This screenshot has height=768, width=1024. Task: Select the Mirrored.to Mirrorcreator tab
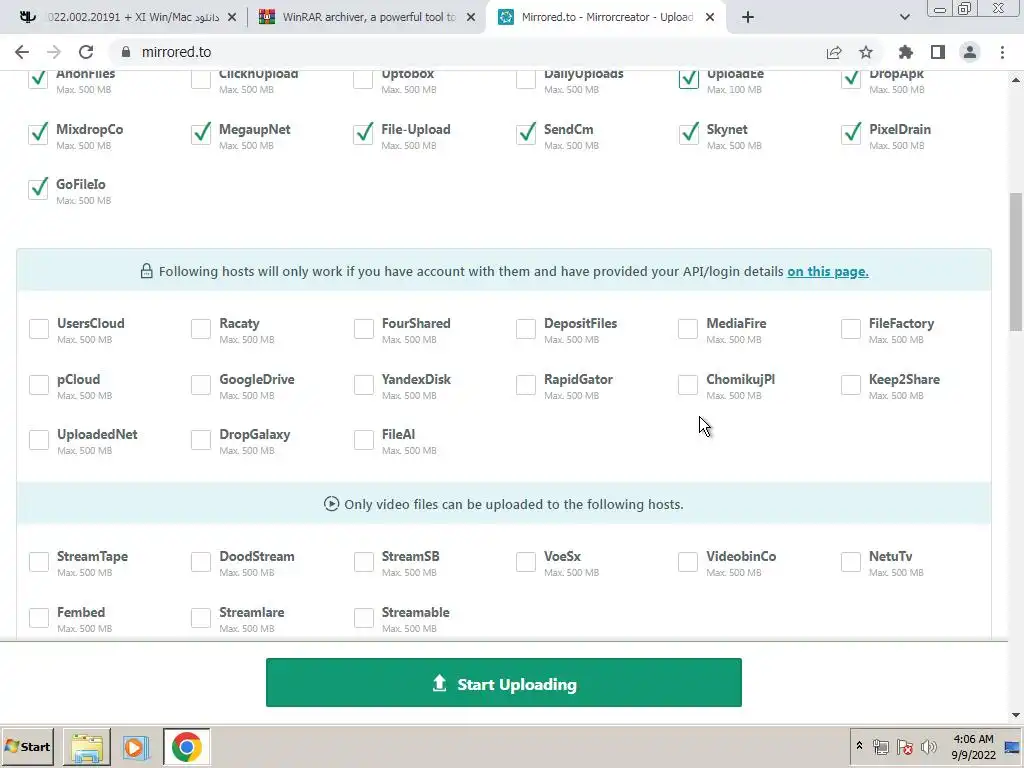pyautogui.click(x=607, y=18)
